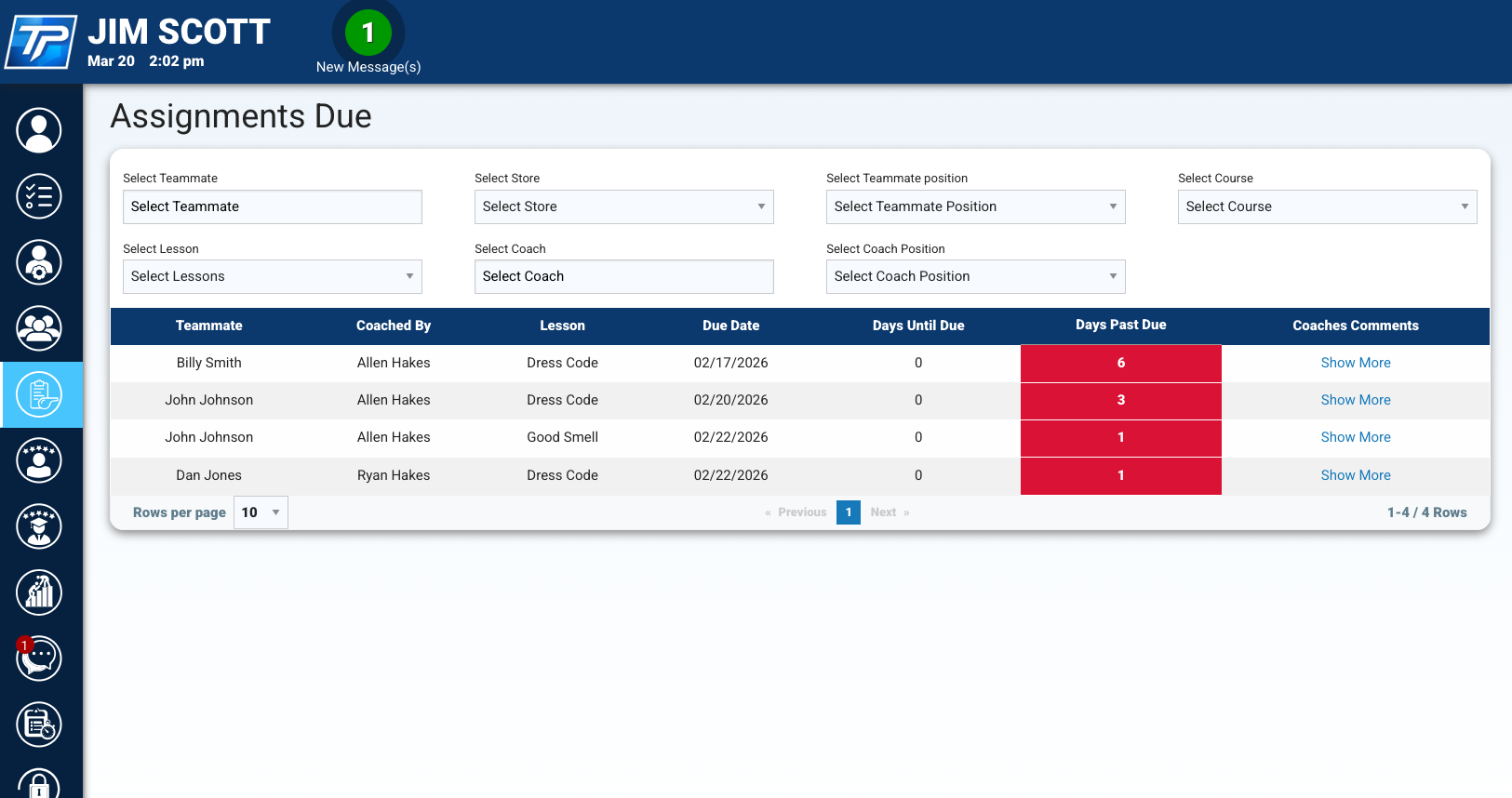The image size is (1512, 798).
Task: Open the calendar schedule clock sidebar icon
Action: (39, 725)
